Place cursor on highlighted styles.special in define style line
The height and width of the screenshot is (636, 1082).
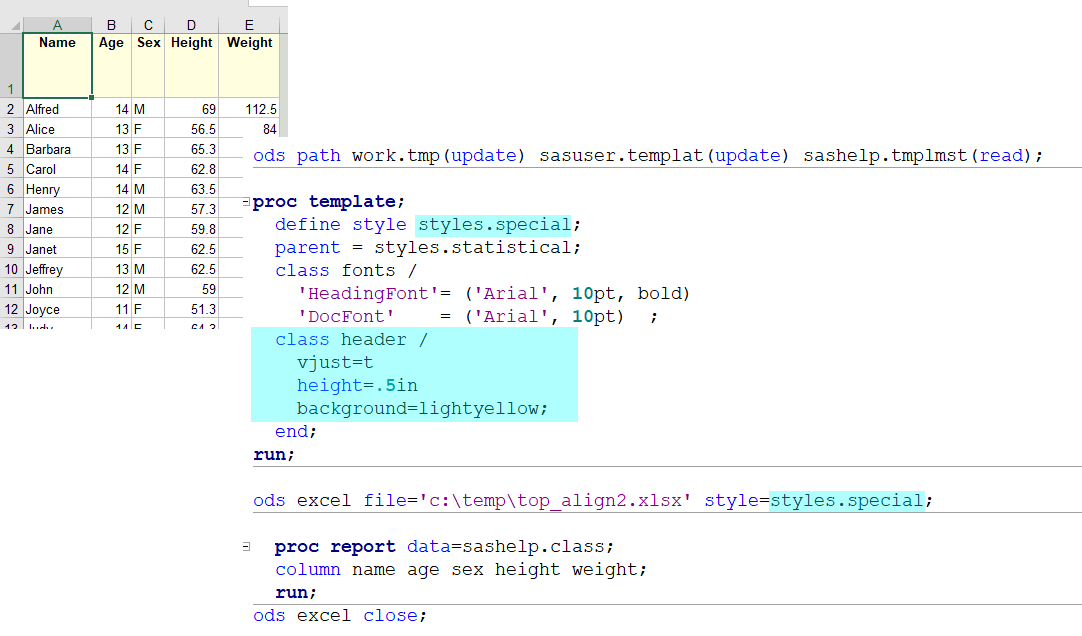pyautogui.click(x=494, y=224)
